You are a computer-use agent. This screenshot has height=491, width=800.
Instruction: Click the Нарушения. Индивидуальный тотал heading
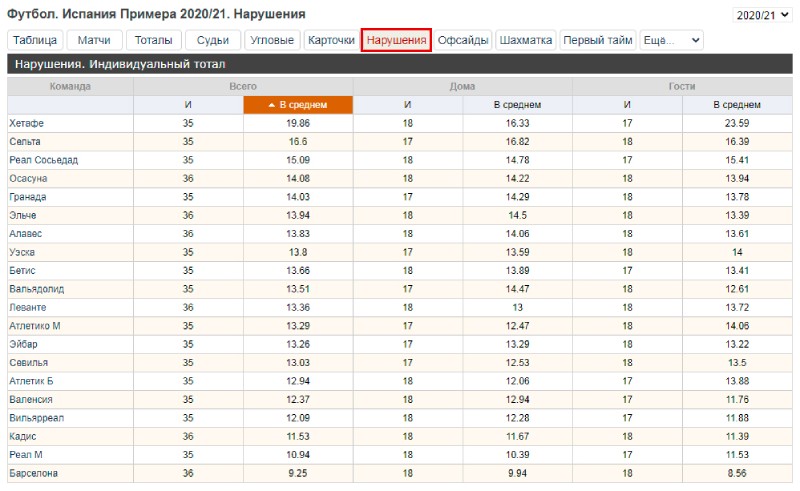tap(120, 64)
